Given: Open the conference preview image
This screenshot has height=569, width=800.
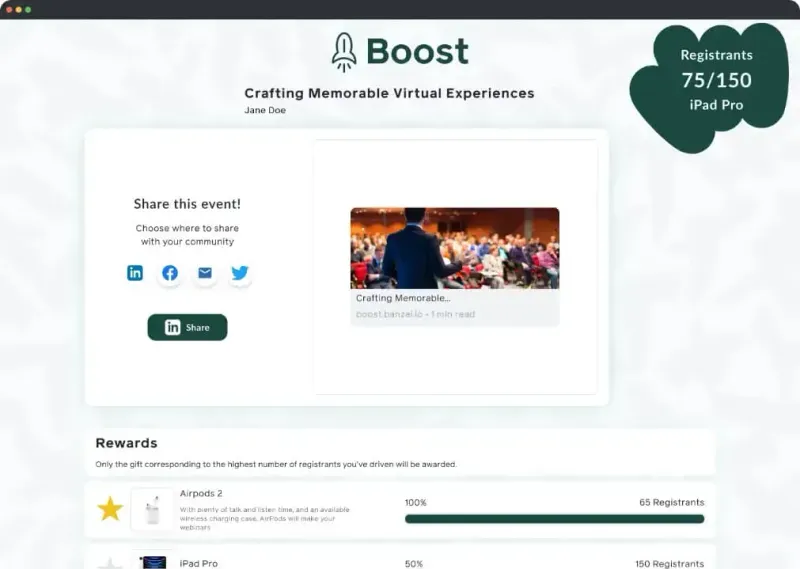Looking at the screenshot, I should point(455,248).
